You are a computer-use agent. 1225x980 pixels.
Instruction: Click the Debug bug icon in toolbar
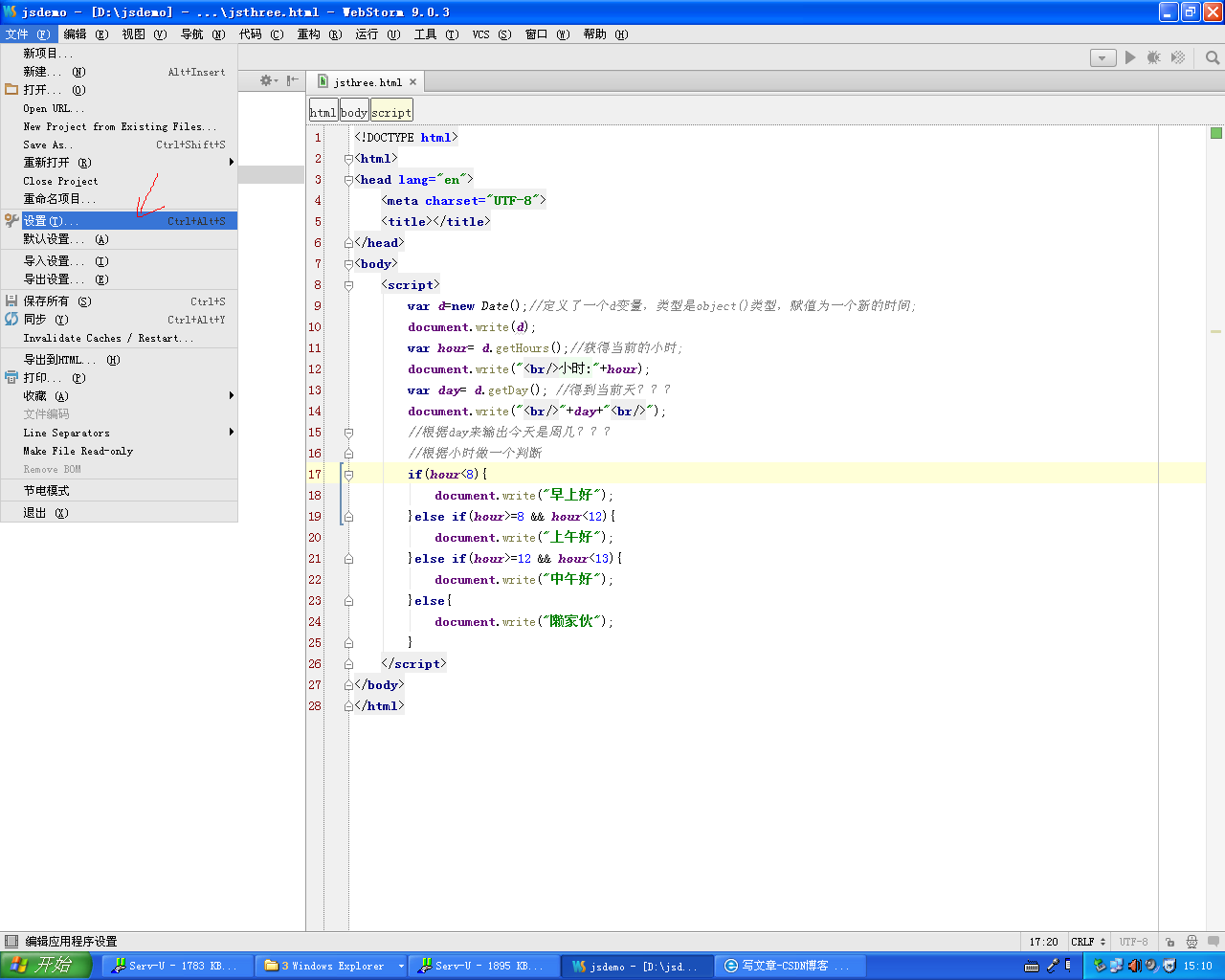pos(1154,57)
